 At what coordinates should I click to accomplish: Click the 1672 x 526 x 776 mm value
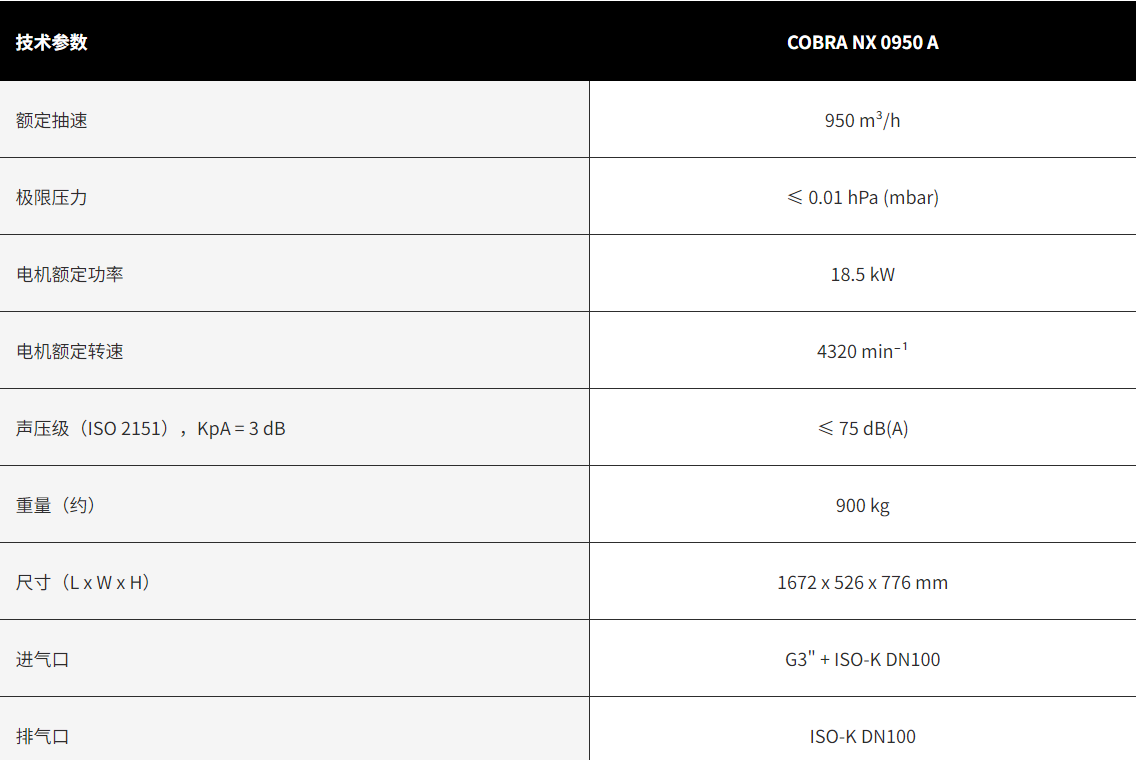pos(862,582)
